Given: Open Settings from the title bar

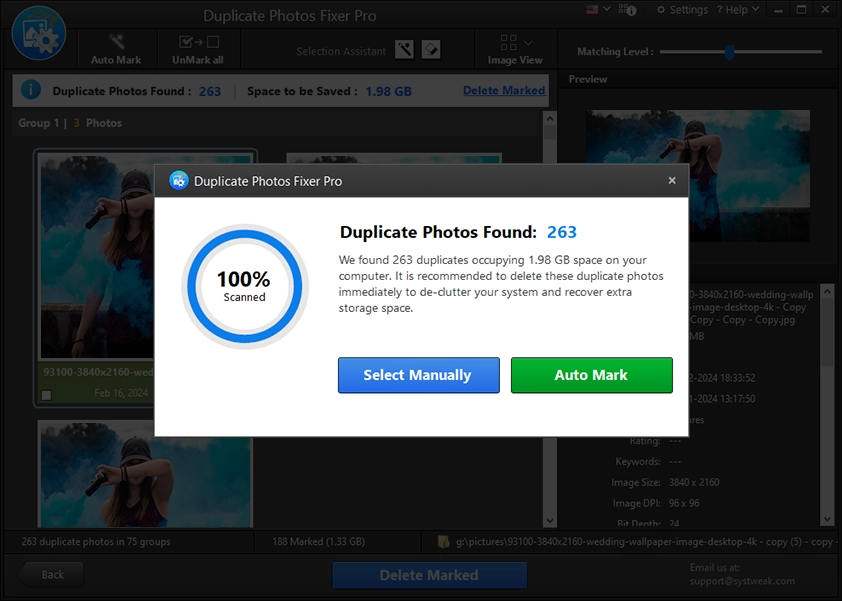Looking at the screenshot, I should pyautogui.click(x=682, y=10).
